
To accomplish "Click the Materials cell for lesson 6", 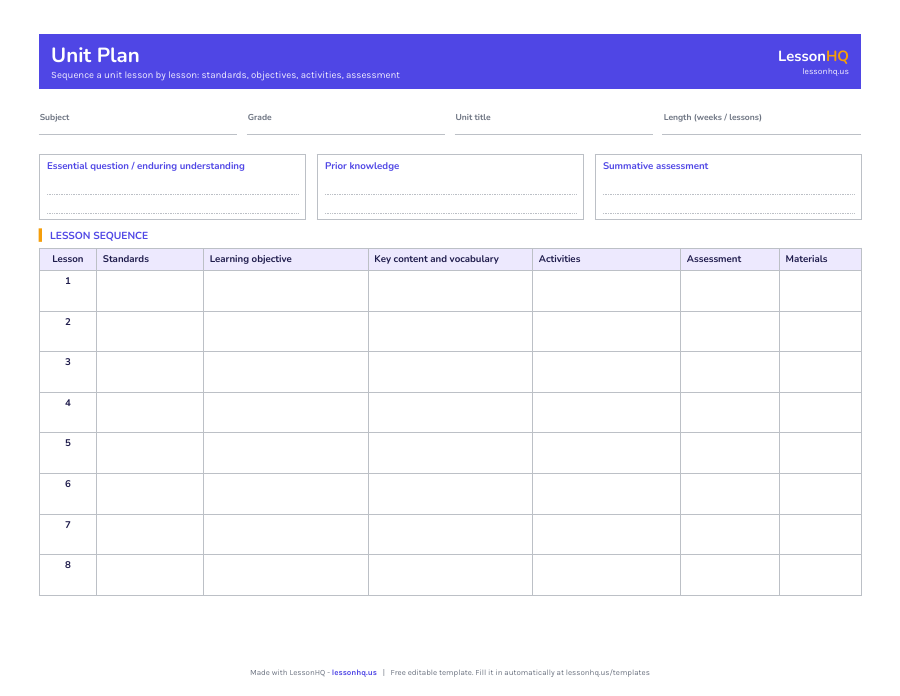I will [x=820, y=493].
